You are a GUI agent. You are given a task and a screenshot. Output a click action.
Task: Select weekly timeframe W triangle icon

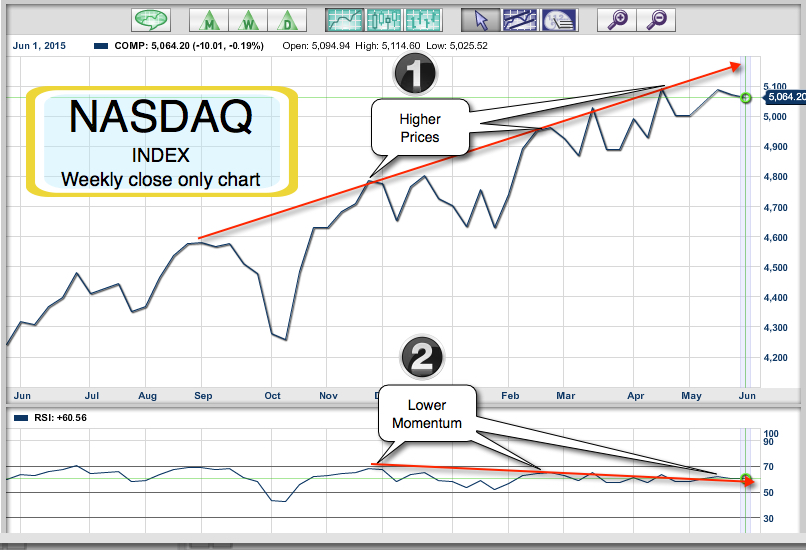point(248,20)
